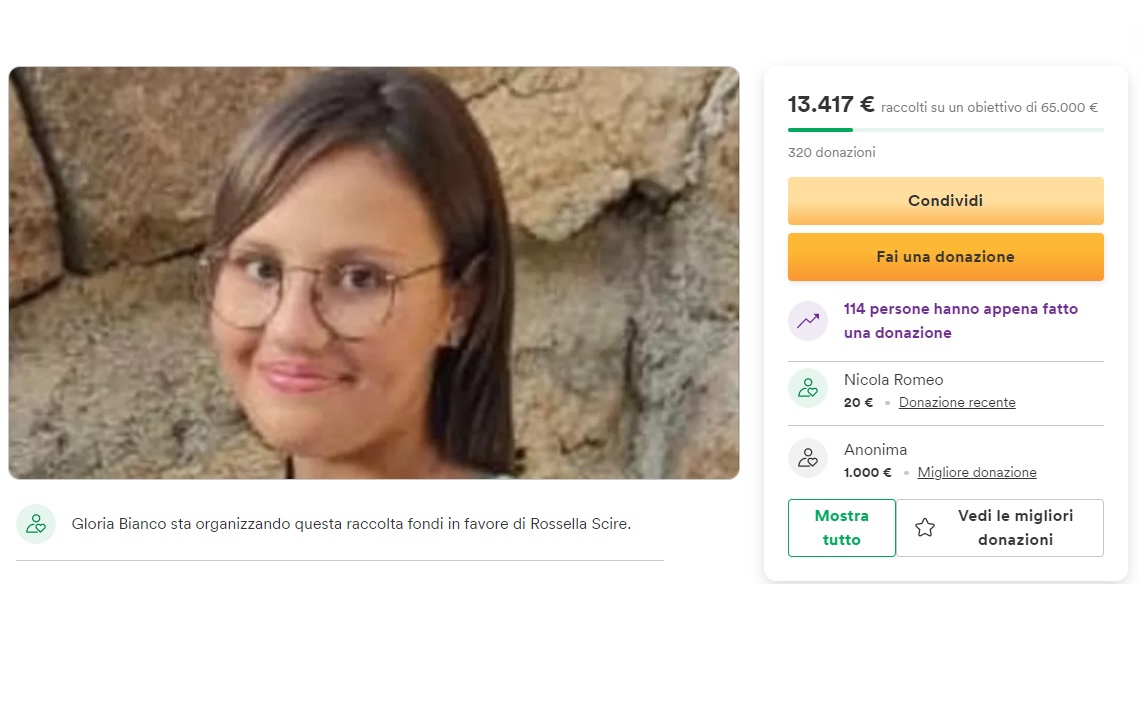Open the Migliore donazione link
This screenshot has height=720, width=1140.
tap(977, 473)
